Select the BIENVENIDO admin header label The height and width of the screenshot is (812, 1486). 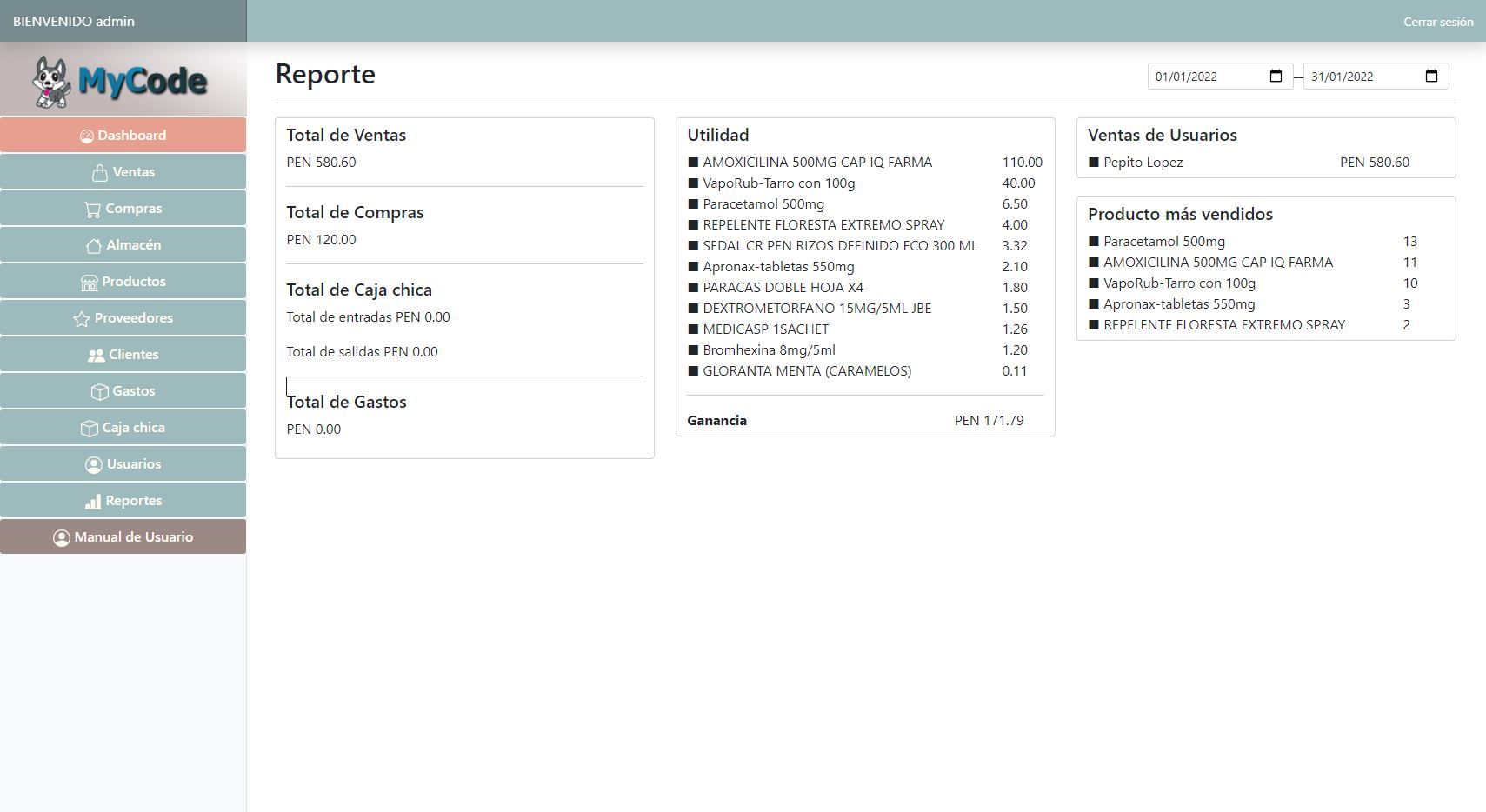tap(74, 22)
